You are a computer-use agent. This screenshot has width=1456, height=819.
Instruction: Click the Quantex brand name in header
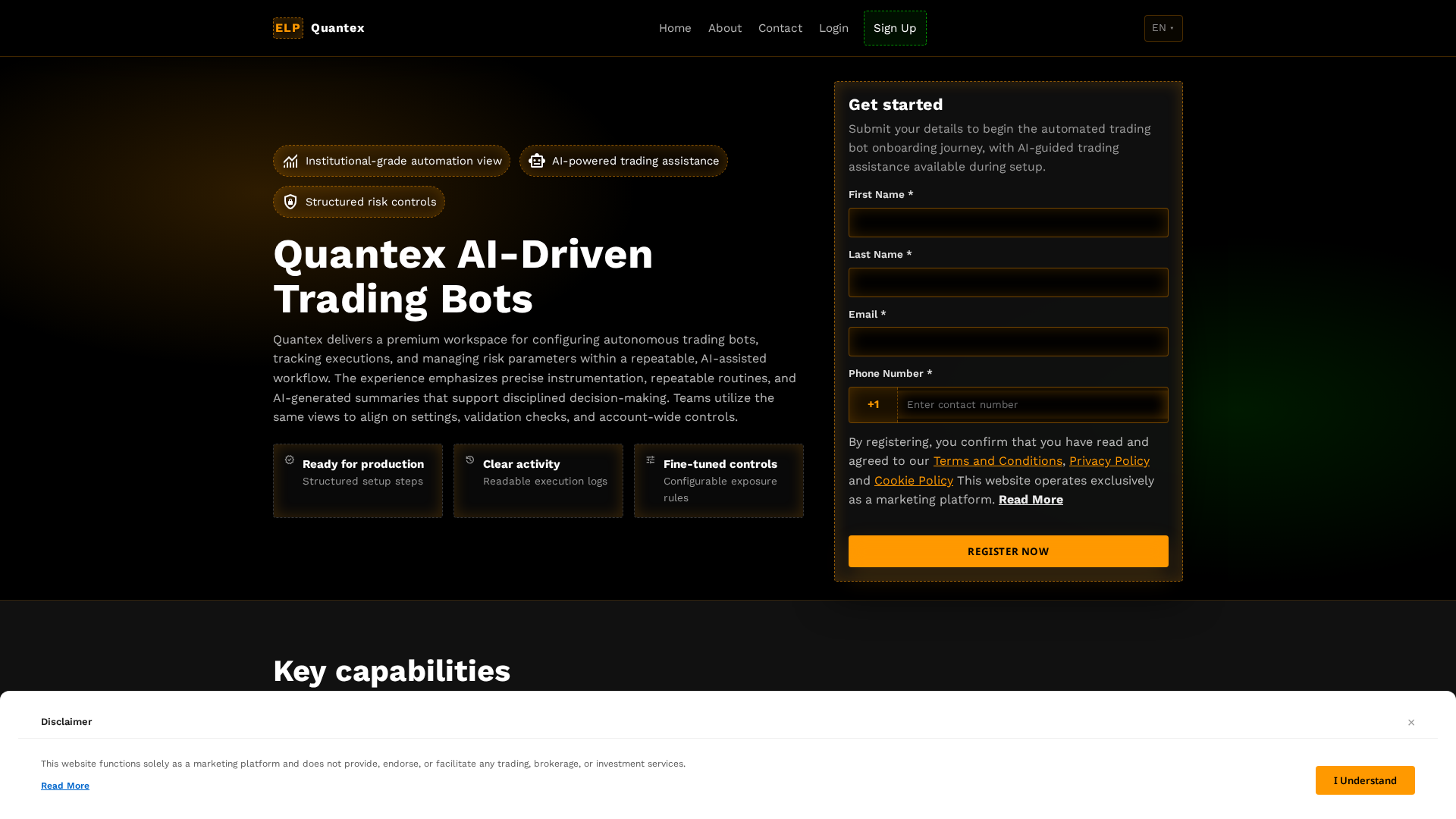(337, 28)
